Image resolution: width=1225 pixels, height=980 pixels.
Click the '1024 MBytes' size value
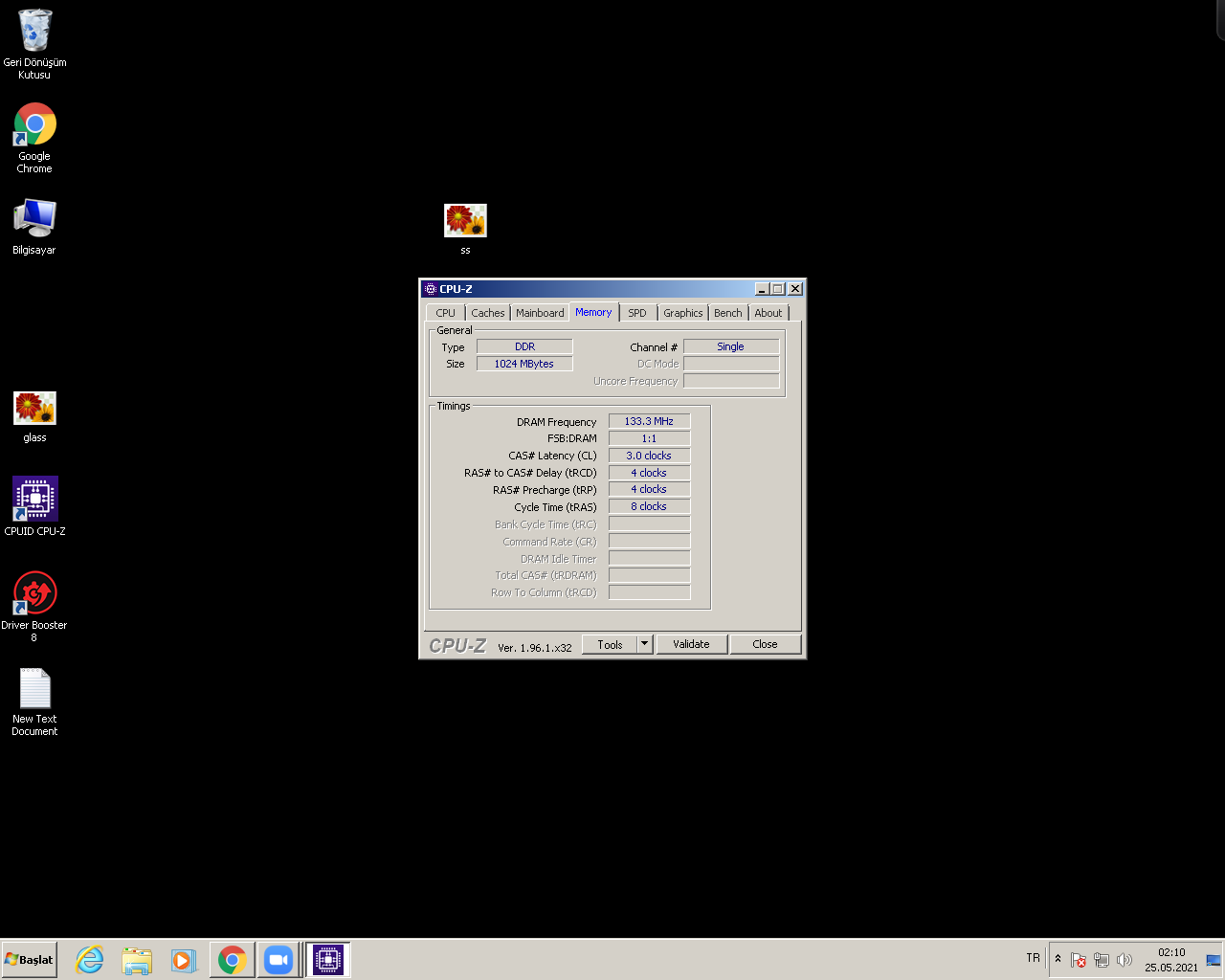pyautogui.click(x=524, y=364)
